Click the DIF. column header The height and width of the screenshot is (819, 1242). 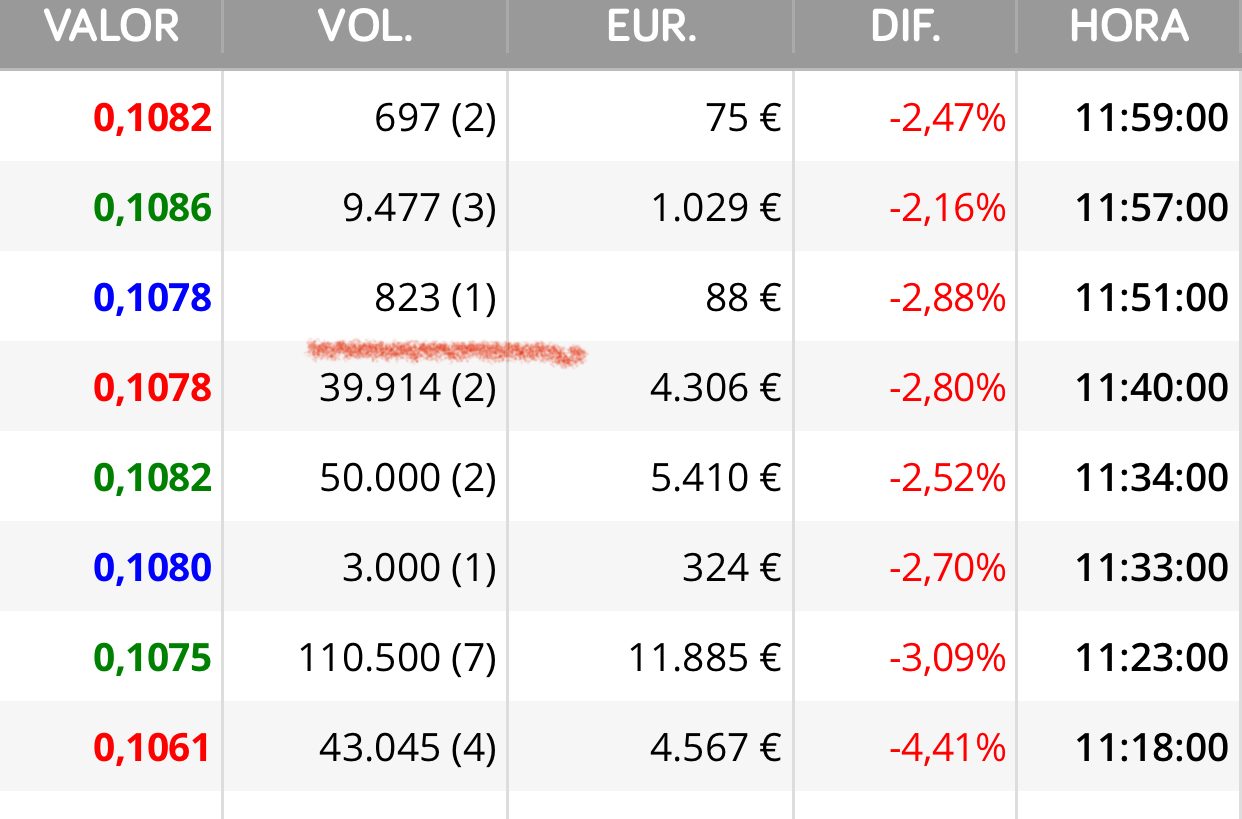pos(905,27)
